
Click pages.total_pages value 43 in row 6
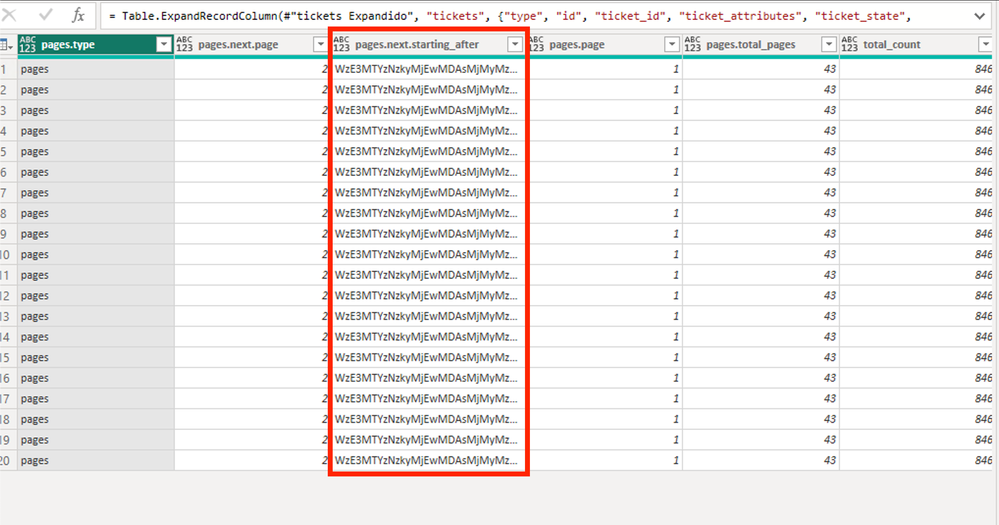point(761,172)
